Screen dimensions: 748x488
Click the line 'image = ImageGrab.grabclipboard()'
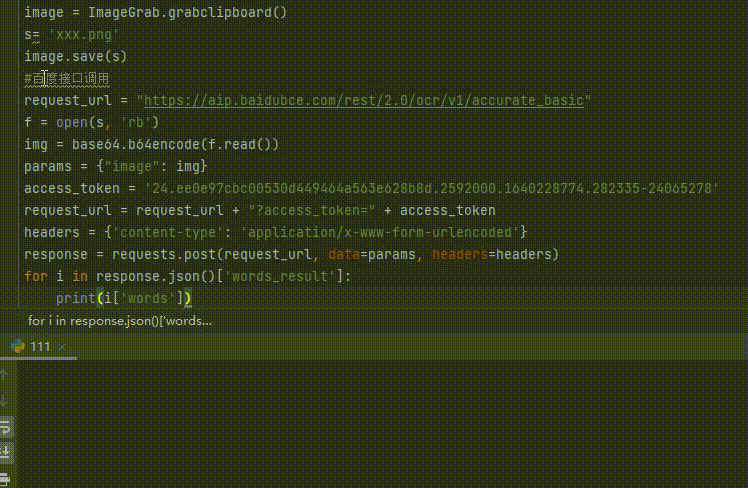click(156, 12)
